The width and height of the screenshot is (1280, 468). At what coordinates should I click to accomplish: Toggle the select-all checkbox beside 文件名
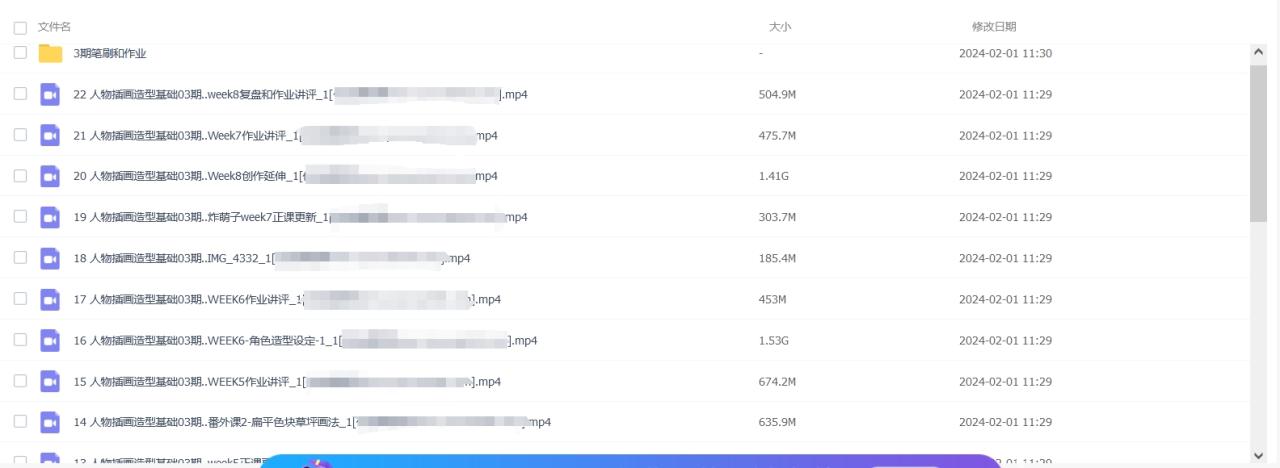pos(20,28)
